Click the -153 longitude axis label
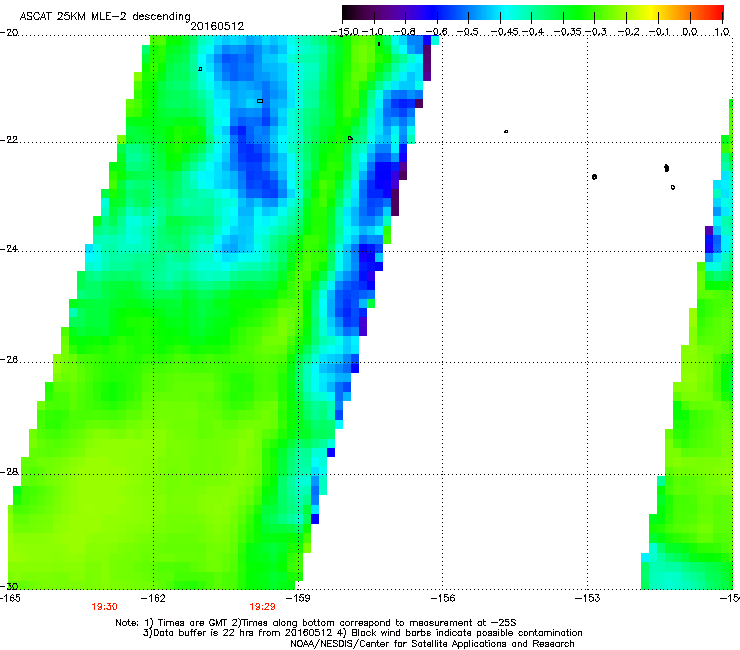Viewport: 740px width, 650px height. point(588,598)
